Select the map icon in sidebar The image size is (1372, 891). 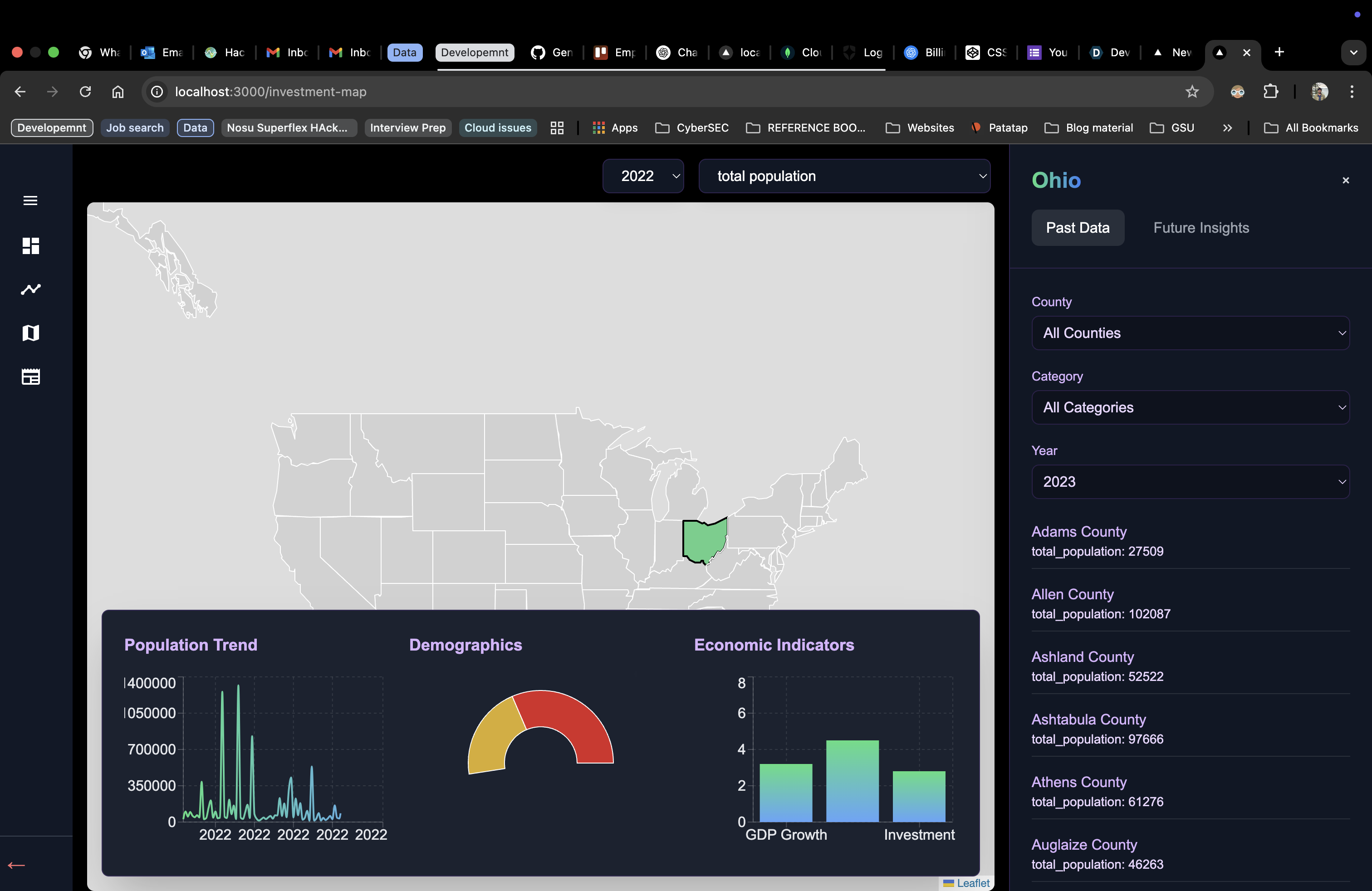[30, 333]
